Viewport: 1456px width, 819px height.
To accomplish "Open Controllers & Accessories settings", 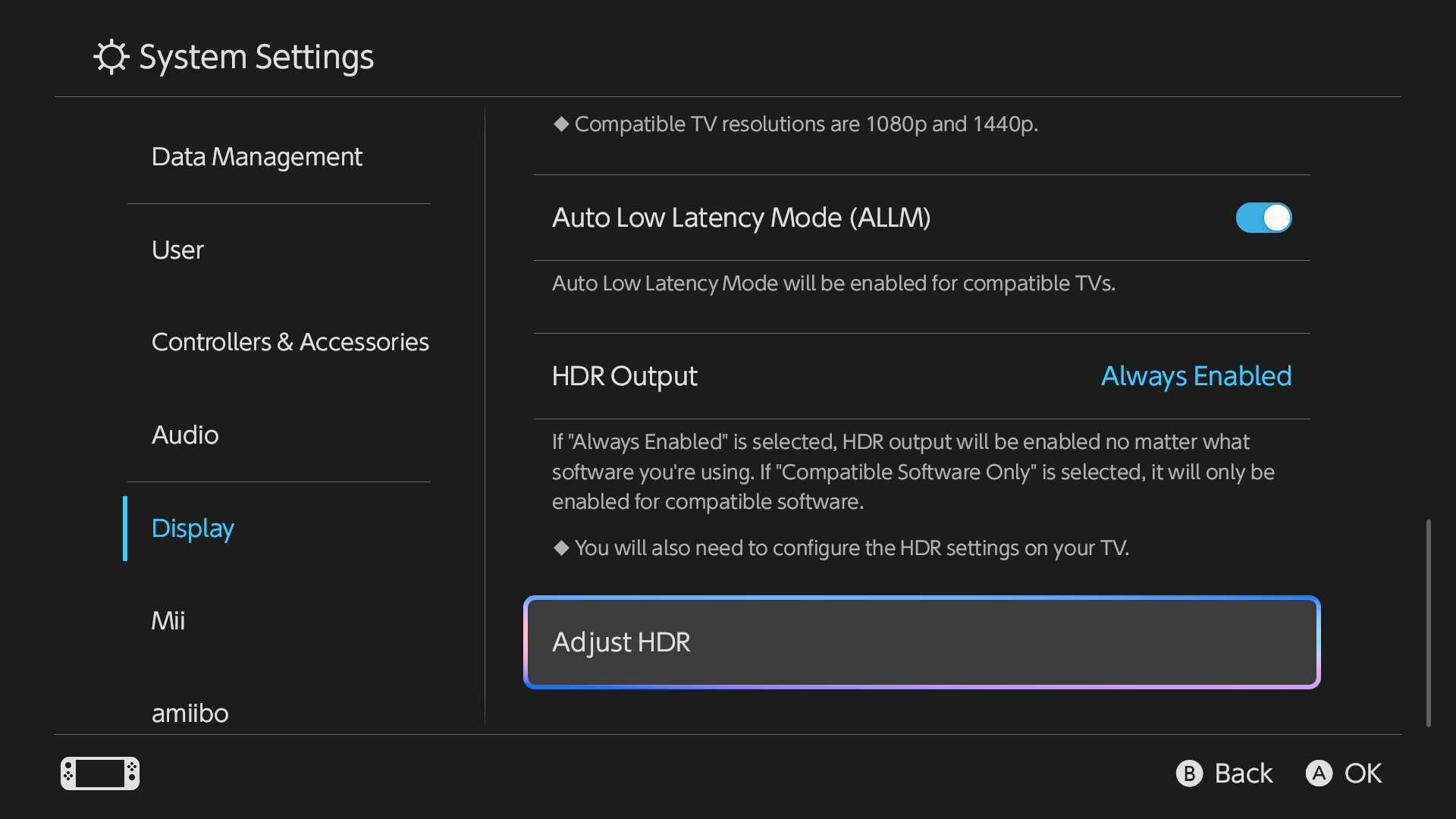I will tap(290, 342).
